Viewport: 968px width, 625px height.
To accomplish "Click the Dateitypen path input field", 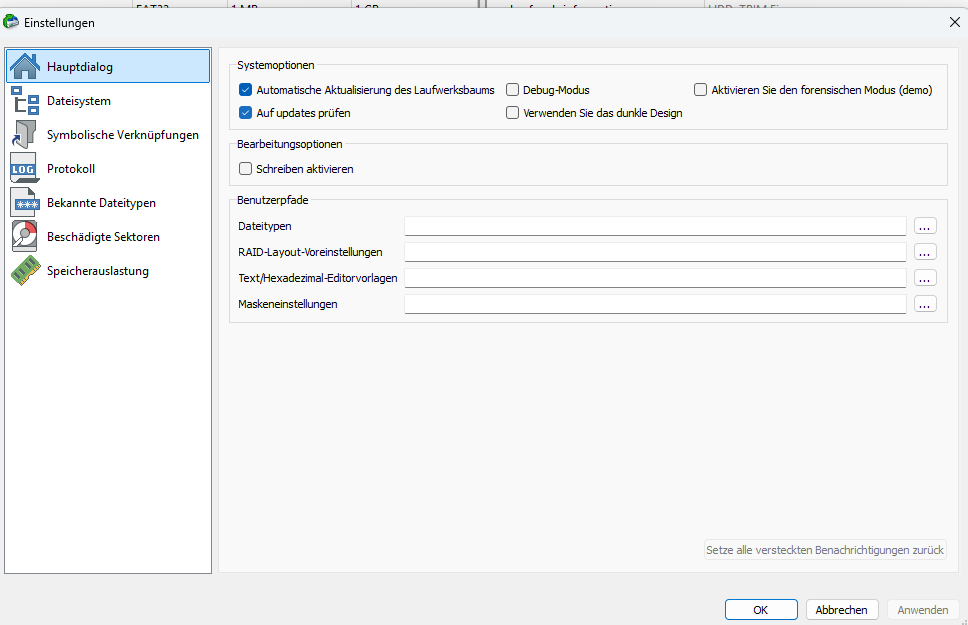I will point(655,226).
